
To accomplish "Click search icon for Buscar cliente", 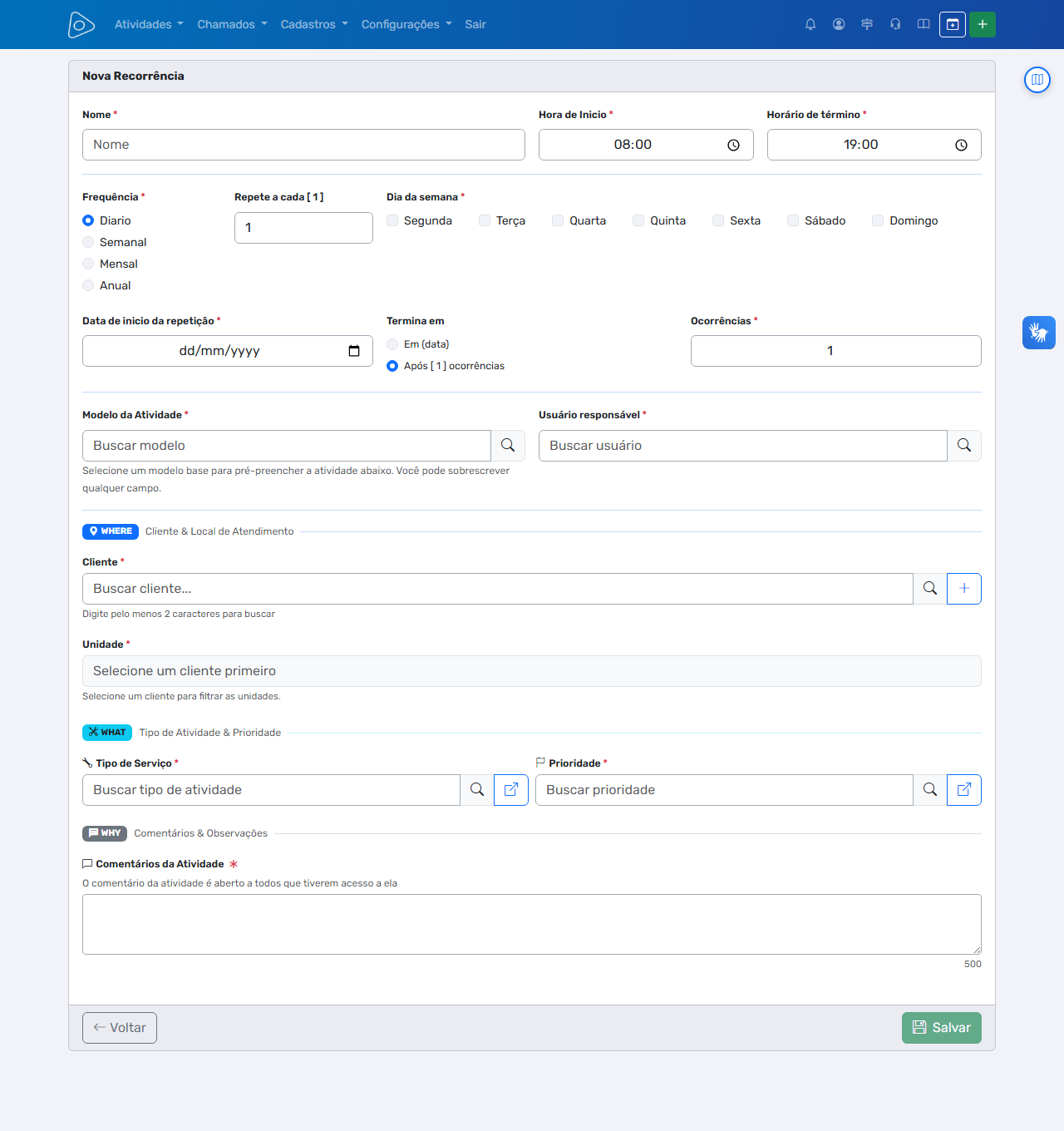I will (x=930, y=589).
